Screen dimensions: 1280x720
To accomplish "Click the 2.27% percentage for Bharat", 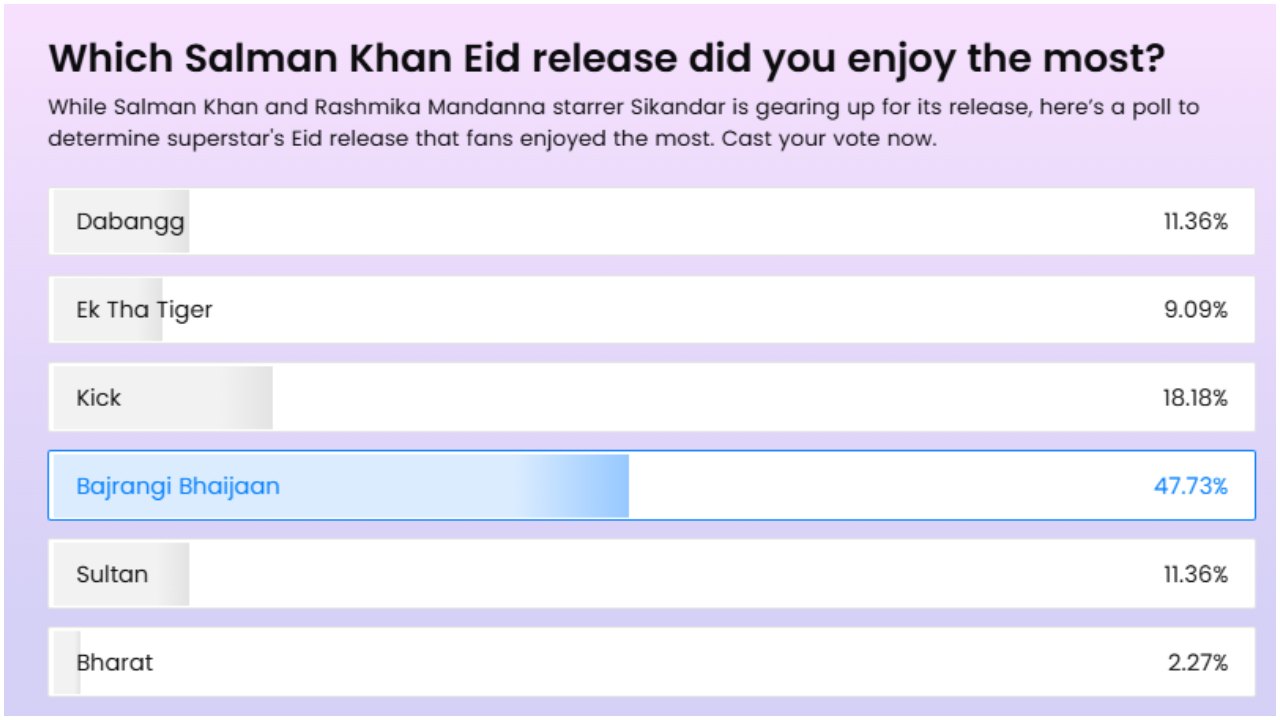I will tap(1198, 662).
